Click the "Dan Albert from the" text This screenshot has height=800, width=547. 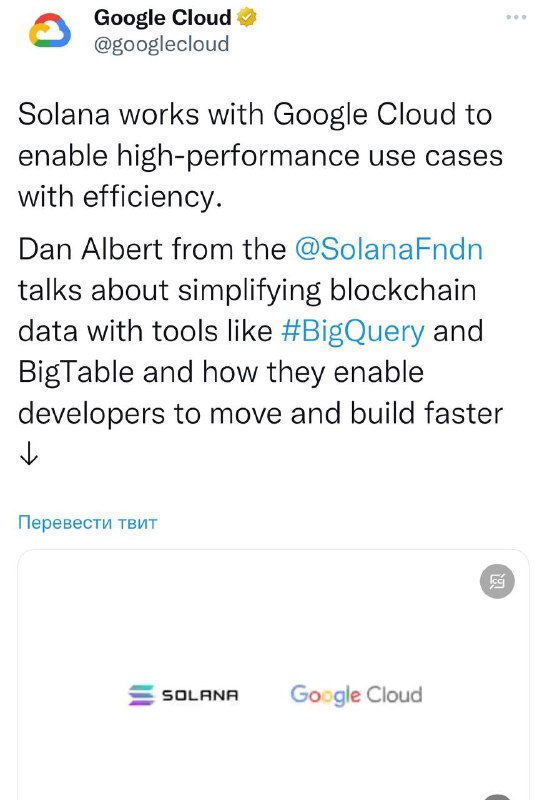(x=152, y=249)
